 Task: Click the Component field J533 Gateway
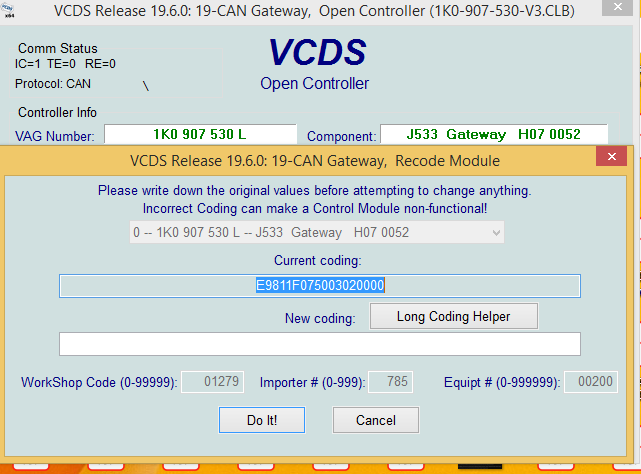tap(494, 135)
